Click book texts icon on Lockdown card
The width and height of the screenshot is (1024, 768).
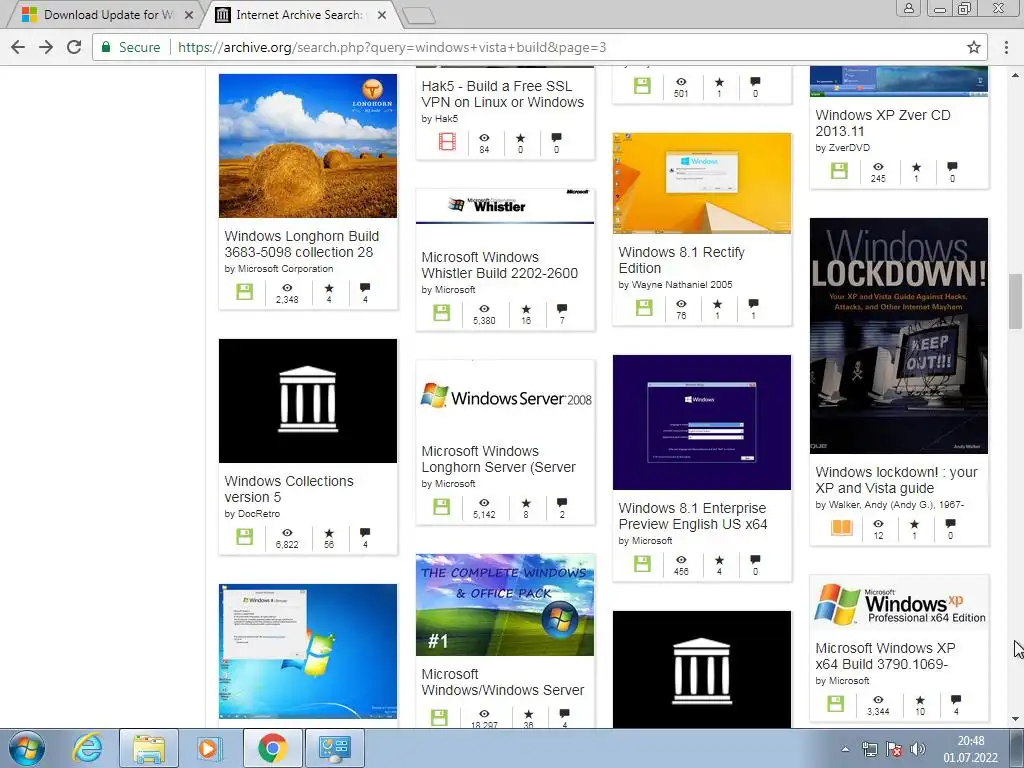[x=841, y=527]
